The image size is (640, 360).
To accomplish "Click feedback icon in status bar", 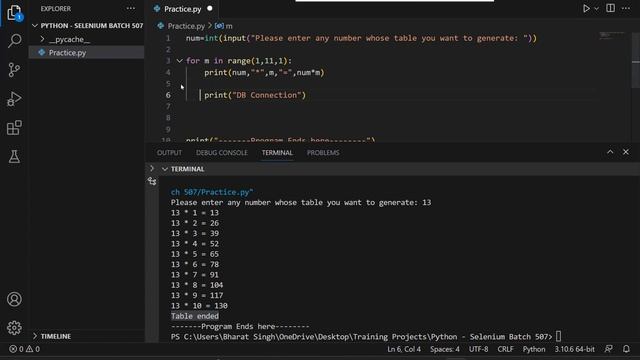I will coord(609,349).
